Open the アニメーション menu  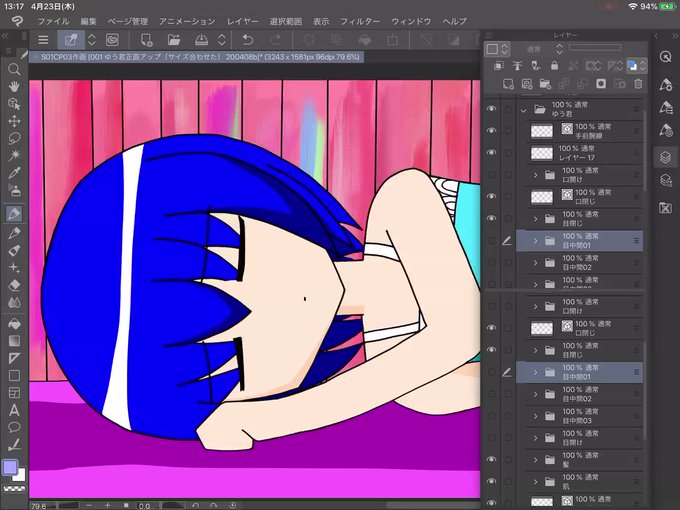(x=187, y=21)
